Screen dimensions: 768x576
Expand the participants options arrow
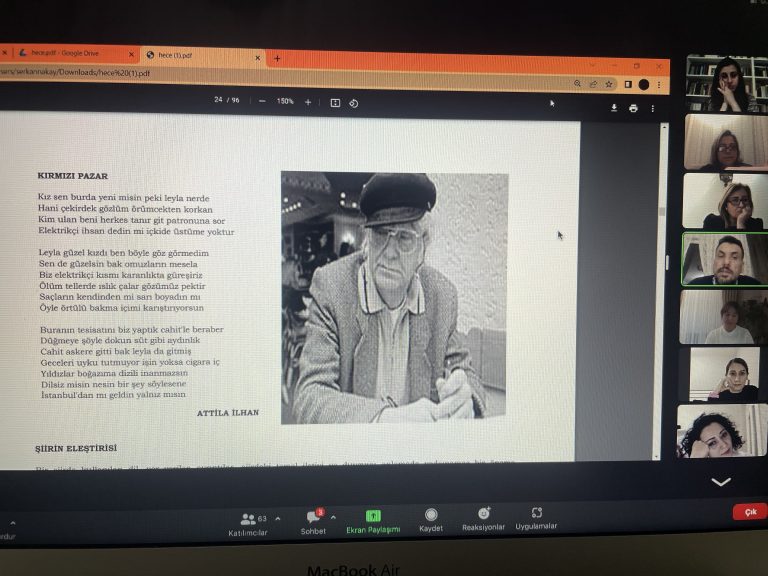pos(278,519)
